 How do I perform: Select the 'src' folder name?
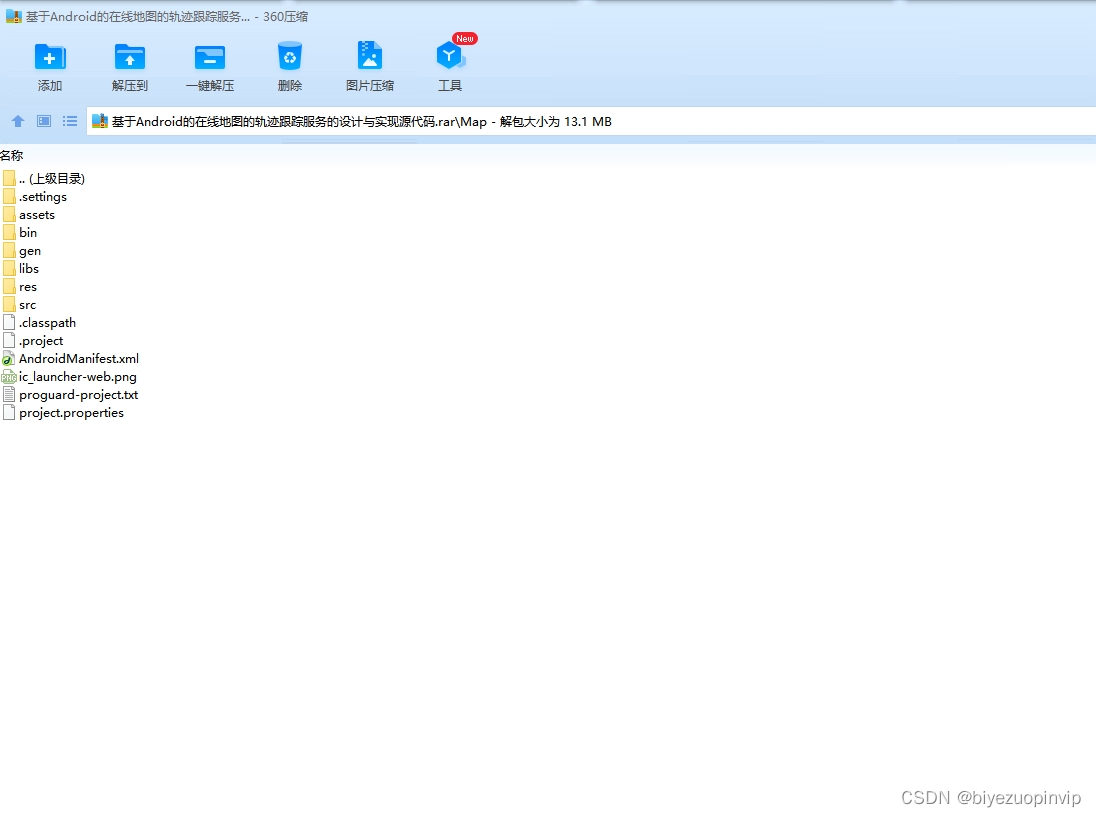coord(27,305)
